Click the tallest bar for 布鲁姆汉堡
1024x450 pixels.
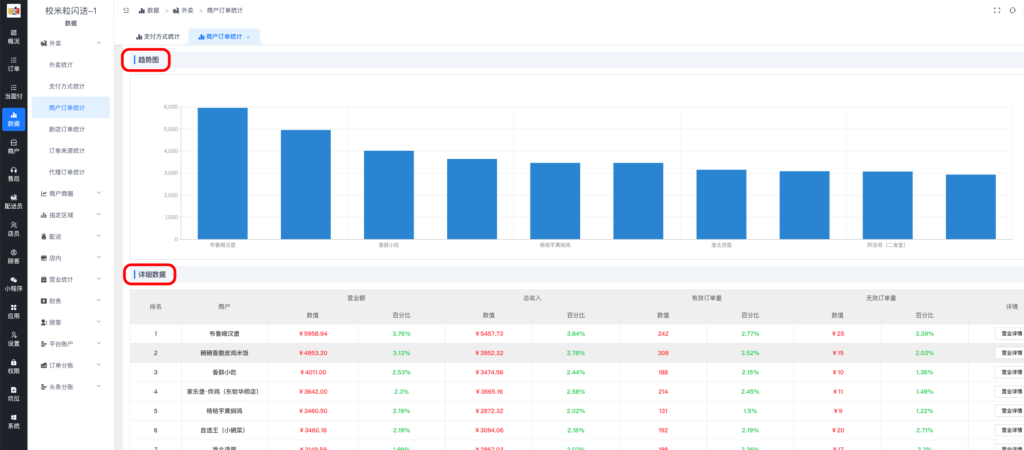(x=222, y=172)
